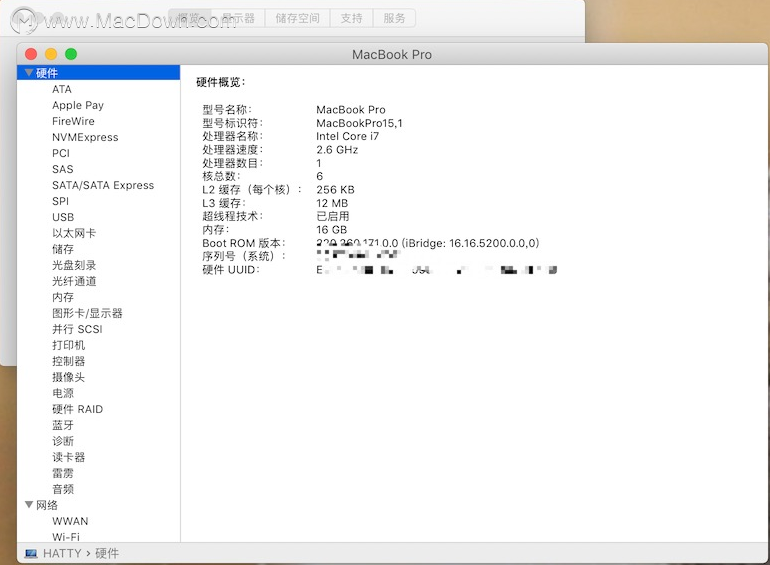Open 支持 tab in back window
Screen dimensions: 770x565
(352, 18)
